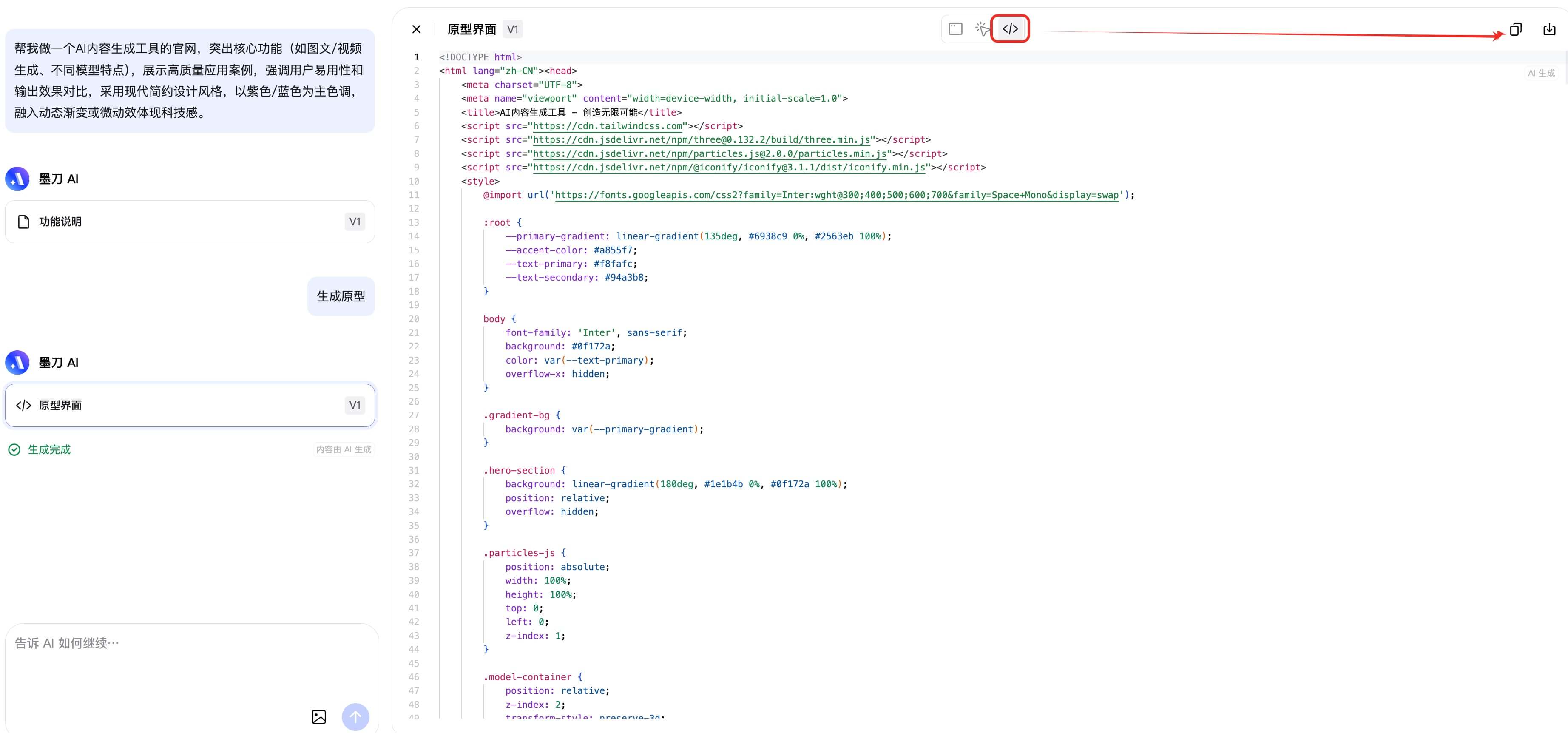Click the .particles-js selector line
Image resolution: width=1568 pixels, height=733 pixels.
coord(525,553)
